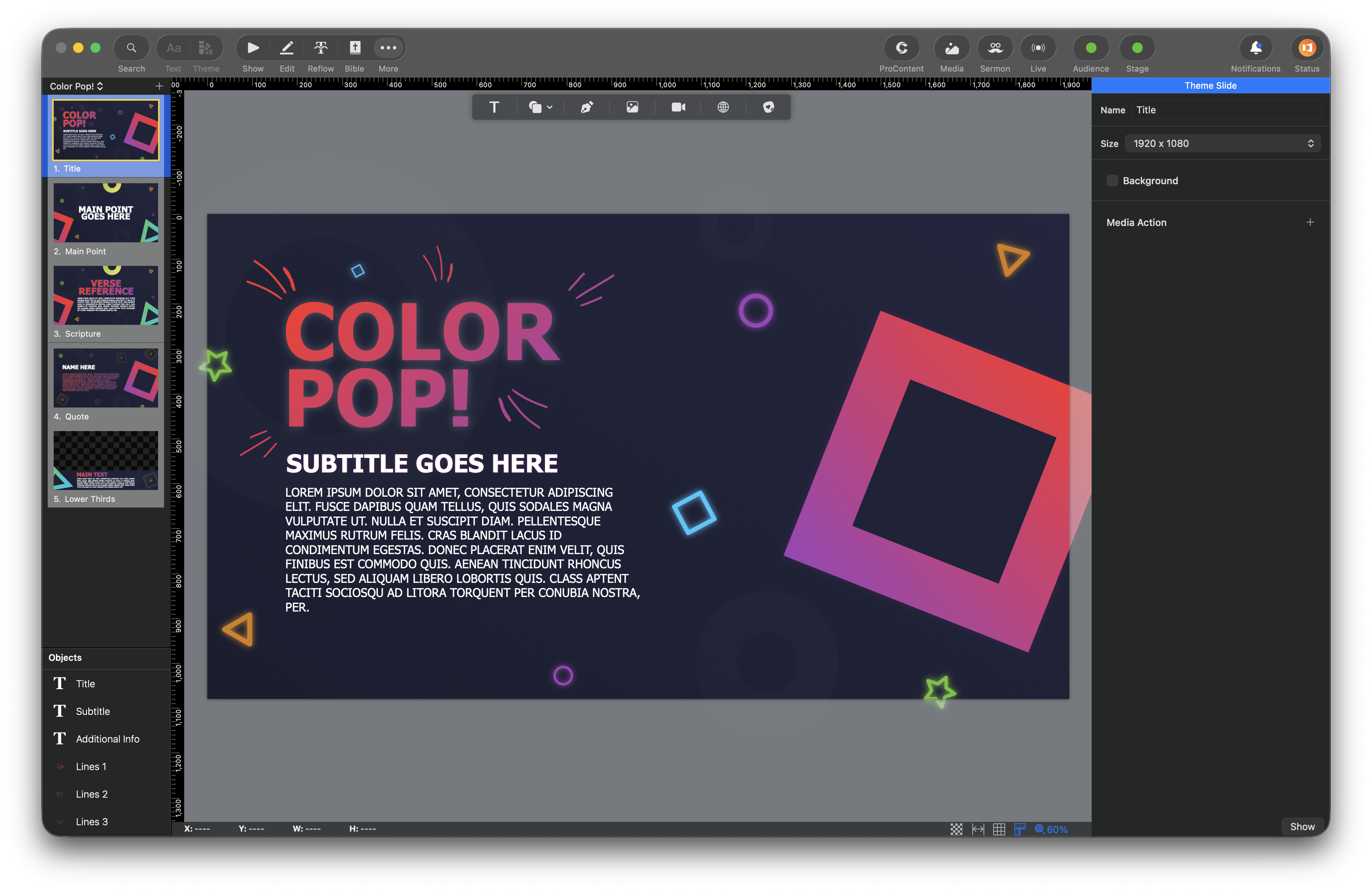Image resolution: width=1372 pixels, height=892 pixels.
Task: Click the Name field containing Title
Action: (x=1225, y=110)
